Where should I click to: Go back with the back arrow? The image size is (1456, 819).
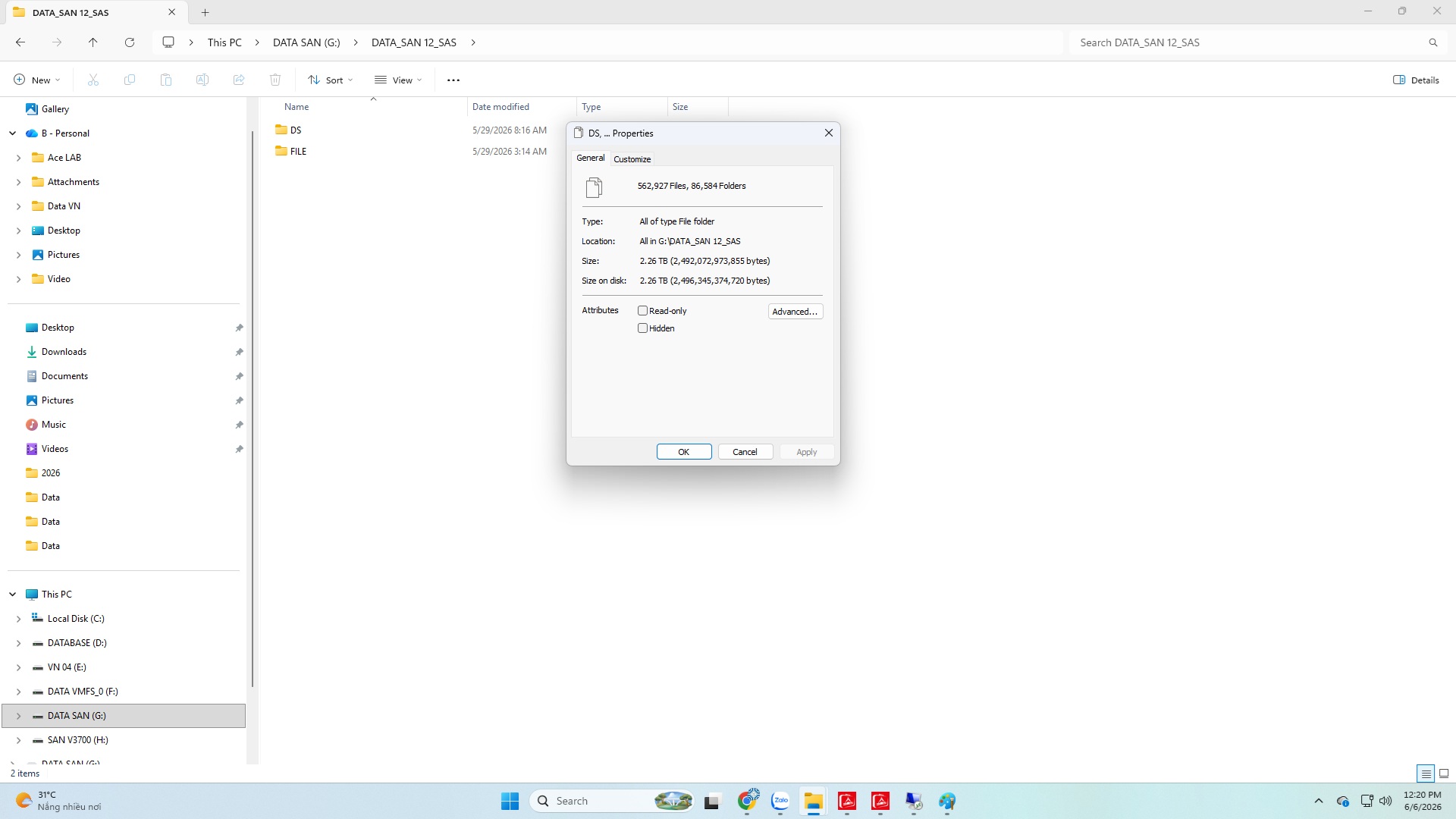coord(20,42)
